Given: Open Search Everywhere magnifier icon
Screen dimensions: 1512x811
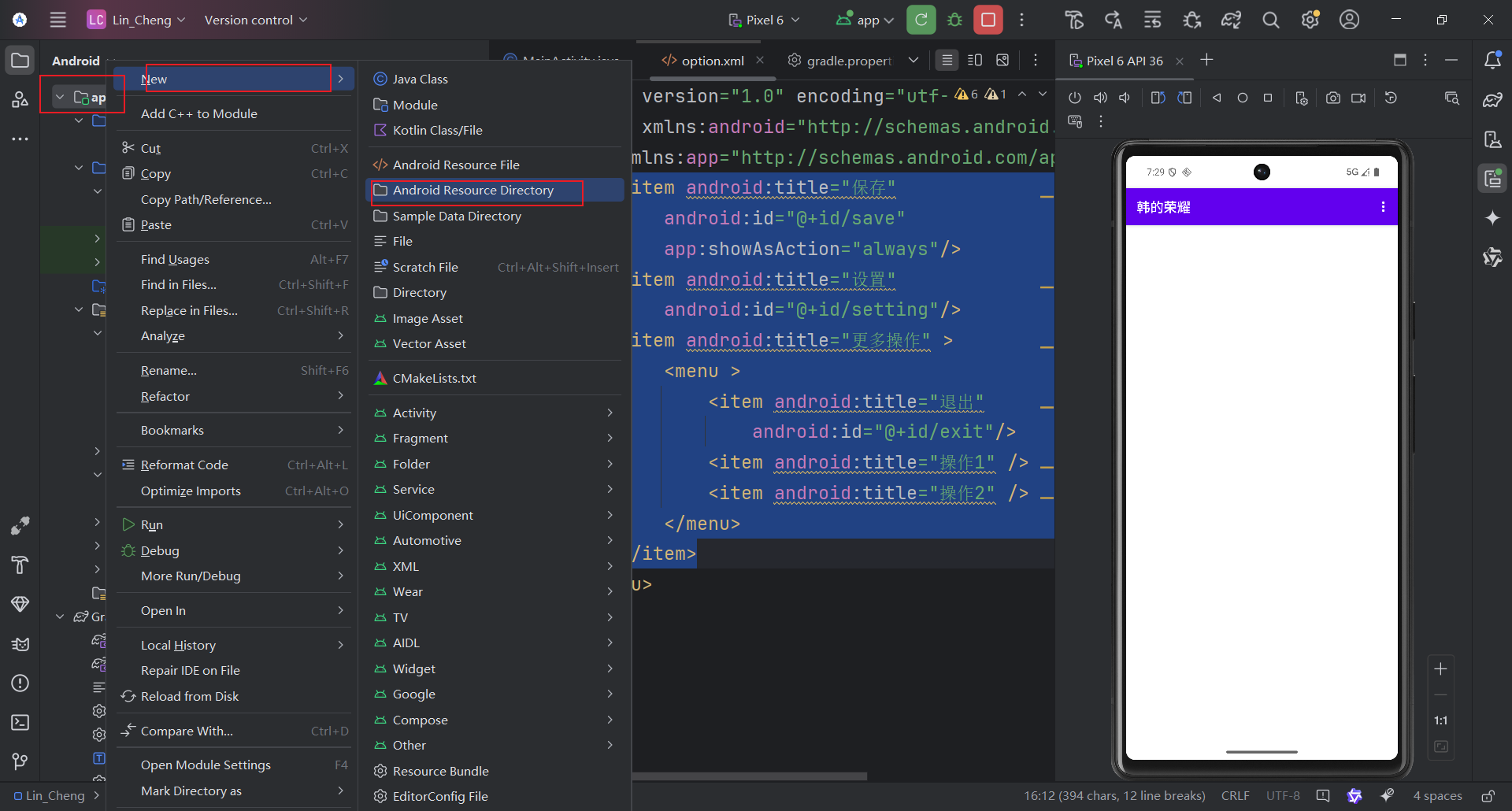Looking at the screenshot, I should click(x=1270, y=20).
